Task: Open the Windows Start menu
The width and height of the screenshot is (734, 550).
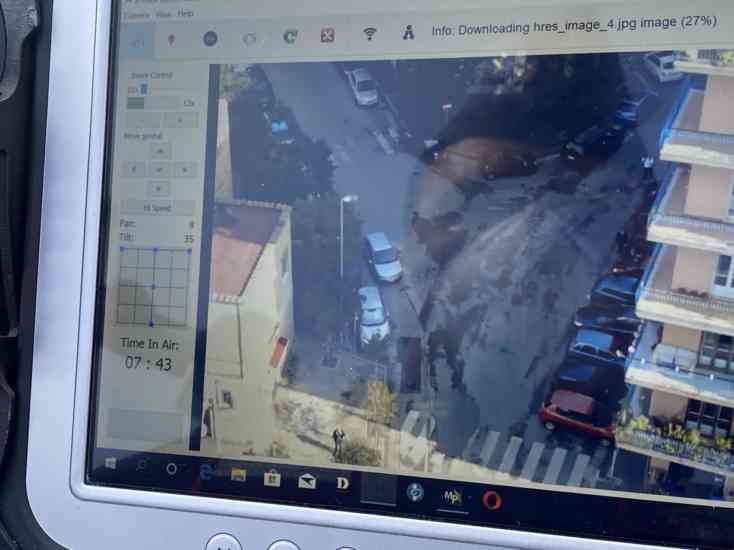Action: pyautogui.click(x=110, y=463)
